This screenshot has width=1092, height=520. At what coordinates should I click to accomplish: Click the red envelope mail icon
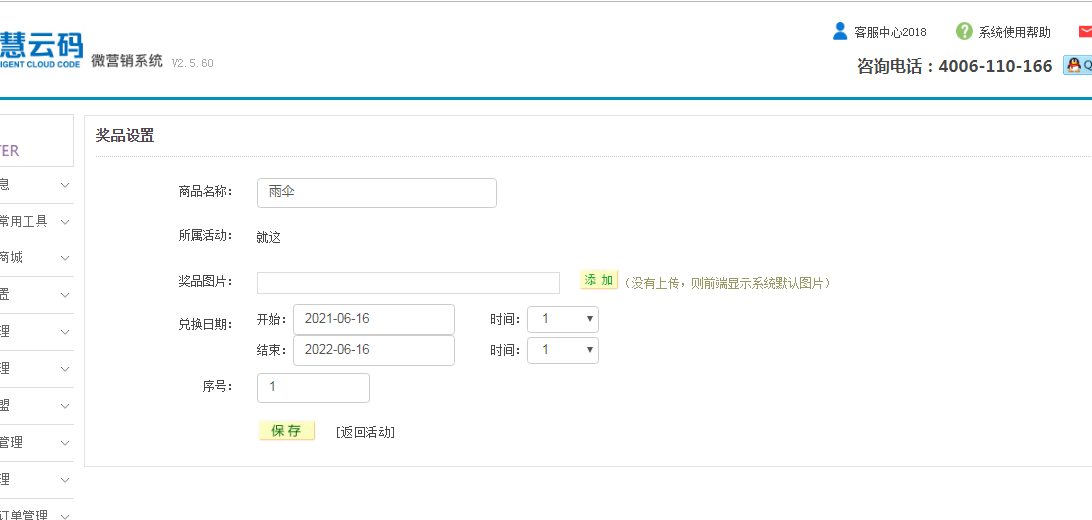tap(1085, 31)
